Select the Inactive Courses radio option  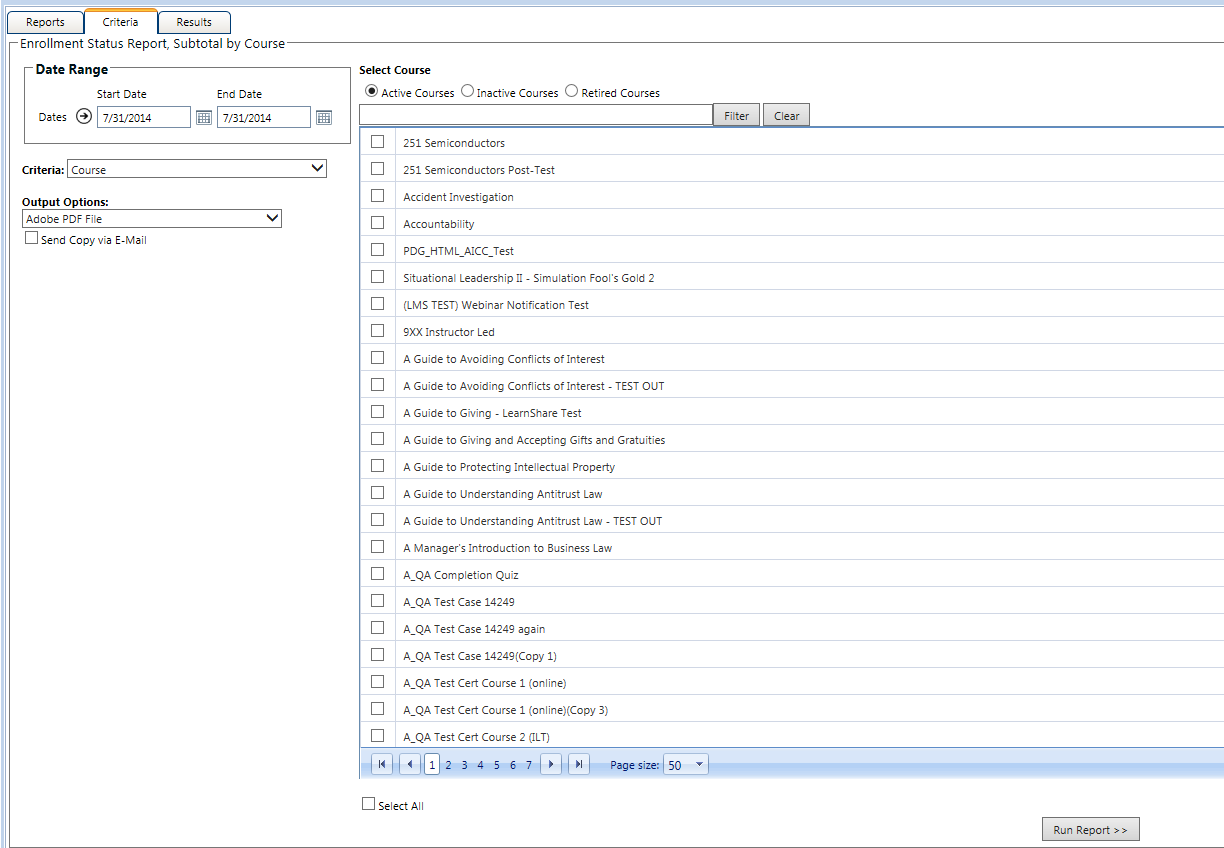click(468, 92)
